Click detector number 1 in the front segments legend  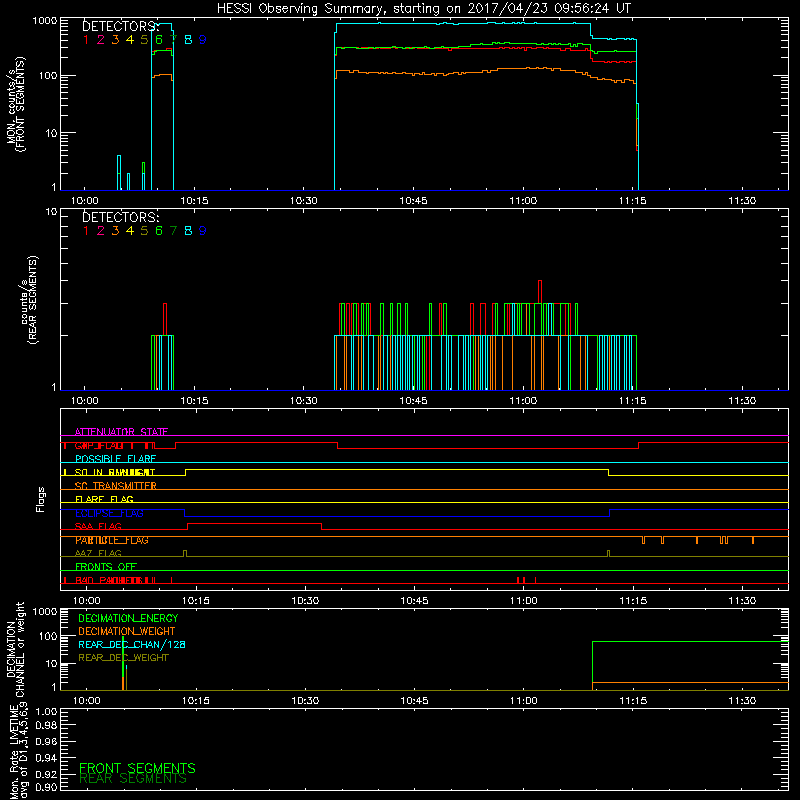coord(86,39)
